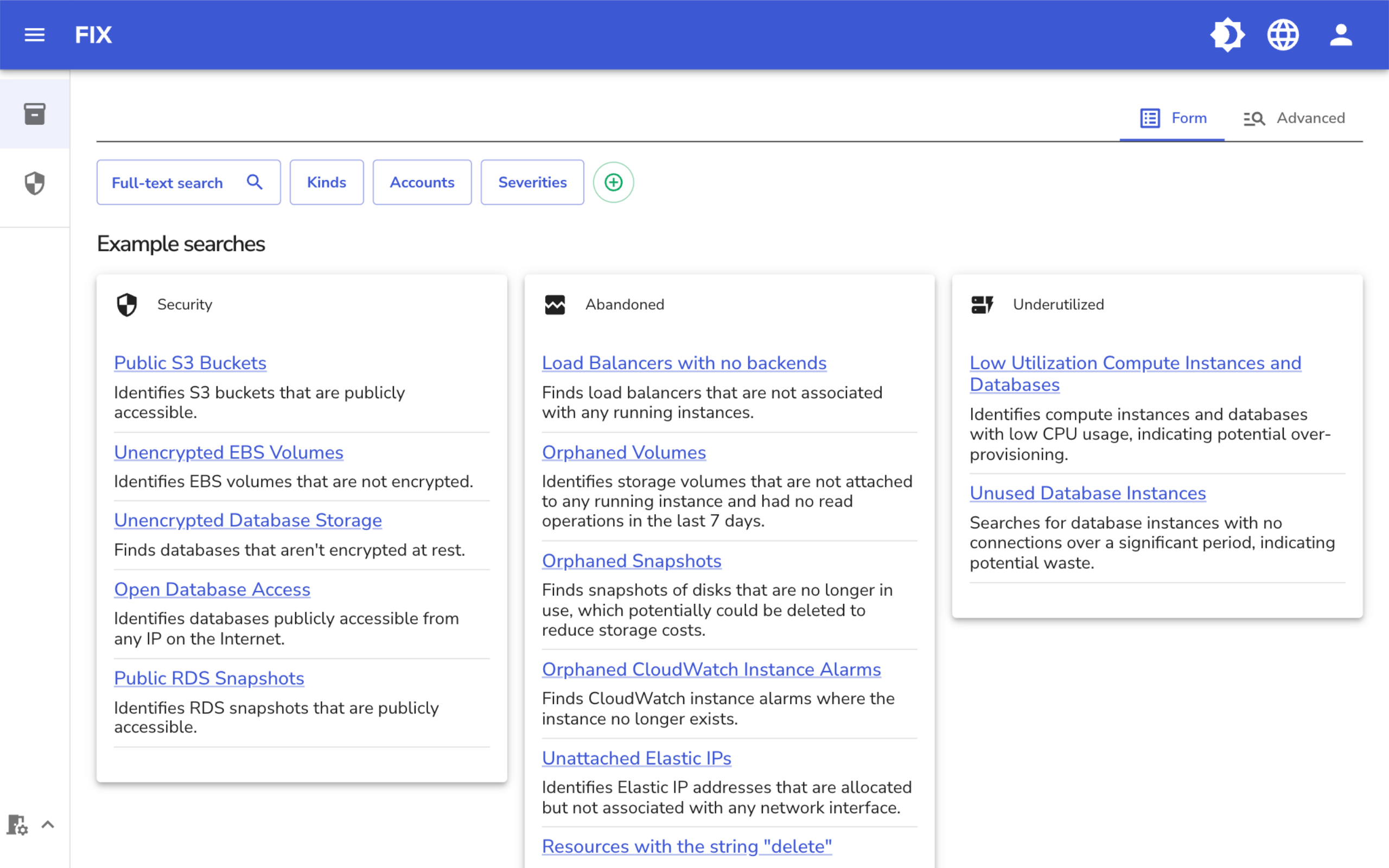Image resolution: width=1389 pixels, height=868 pixels.
Task: Open Orphaned Volumes search
Action: point(624,452)
